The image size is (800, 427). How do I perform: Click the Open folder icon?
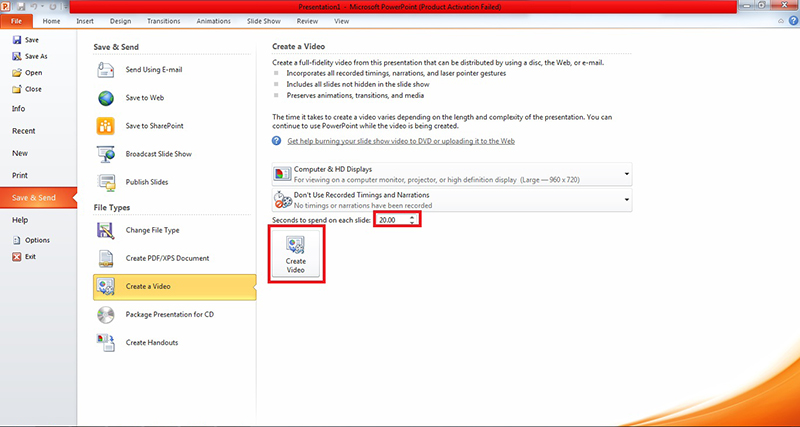[x=17, y=72]
